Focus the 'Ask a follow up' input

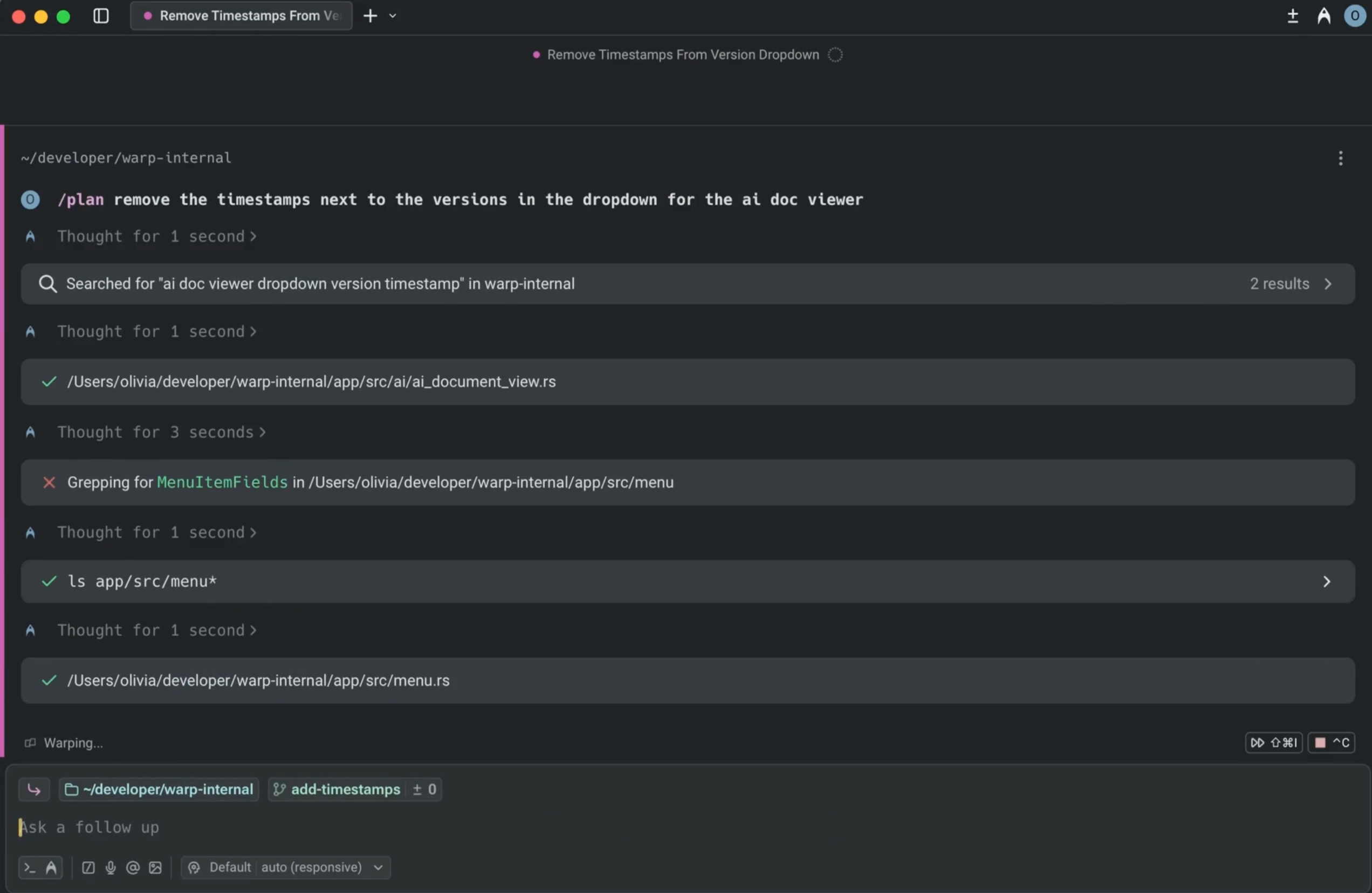click(346, 827)
